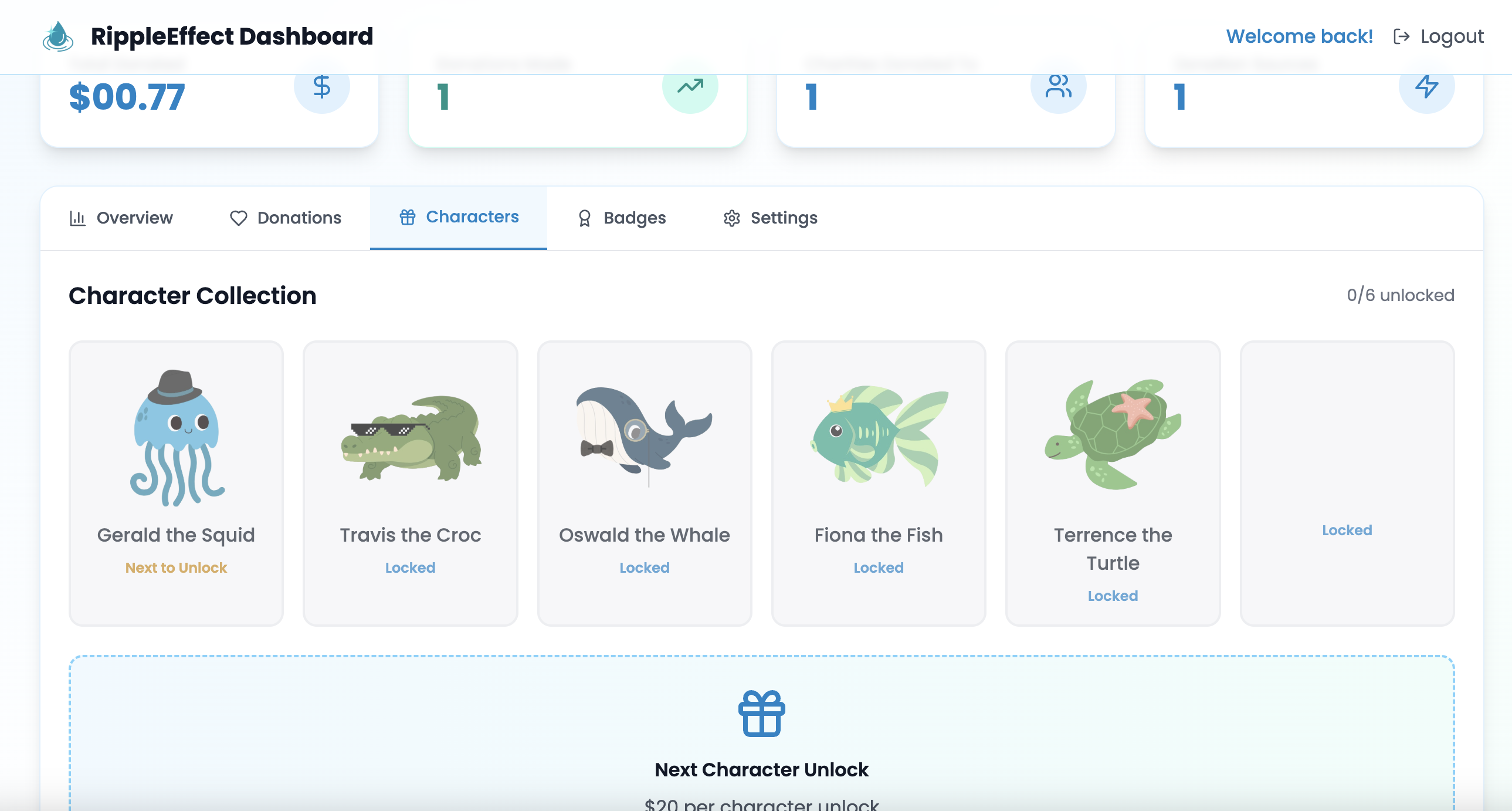Click Oswald the Whale character image
The height and width of the screenshot is (811, 1512).
[644, 435]
